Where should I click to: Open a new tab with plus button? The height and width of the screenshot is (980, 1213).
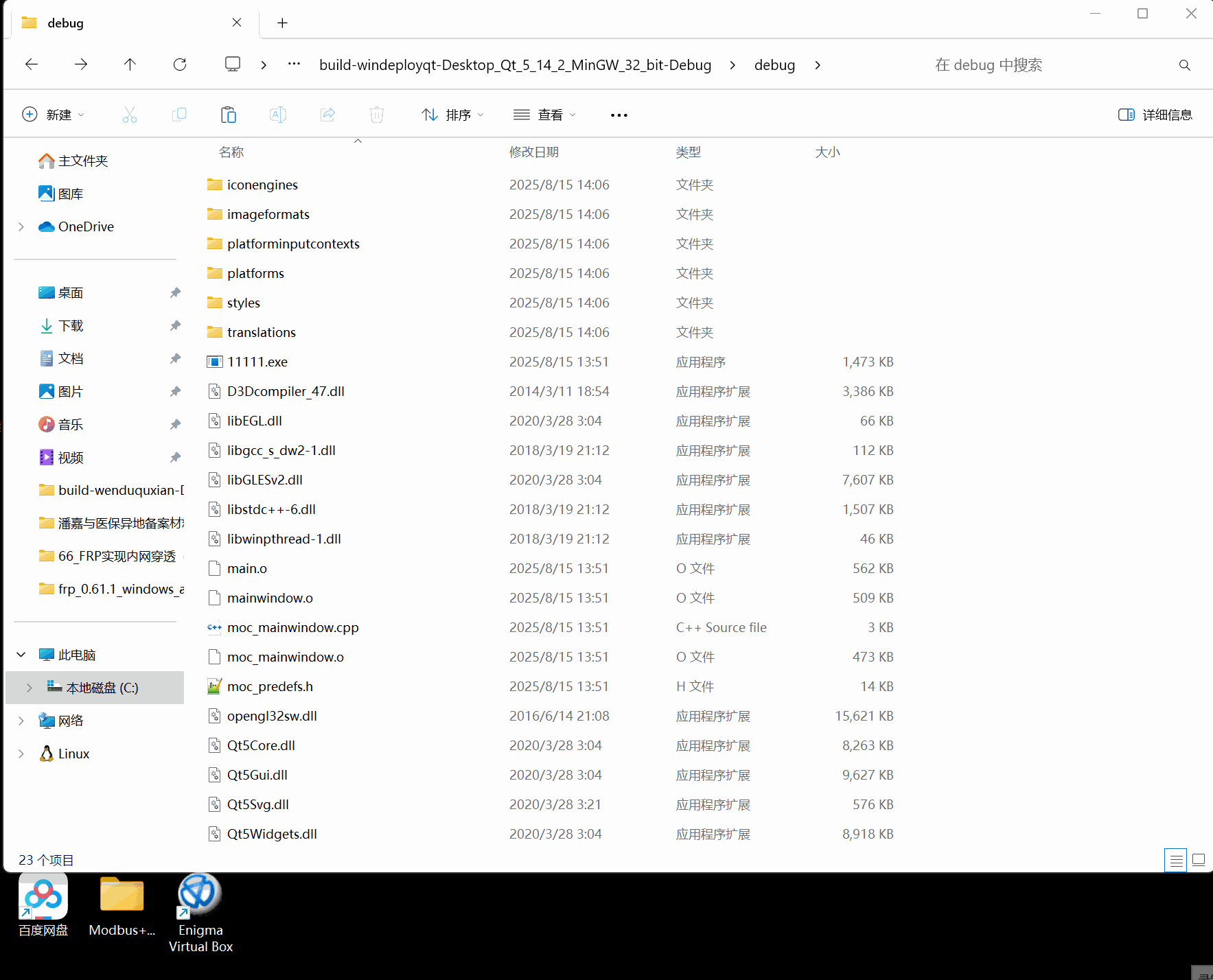282,23
